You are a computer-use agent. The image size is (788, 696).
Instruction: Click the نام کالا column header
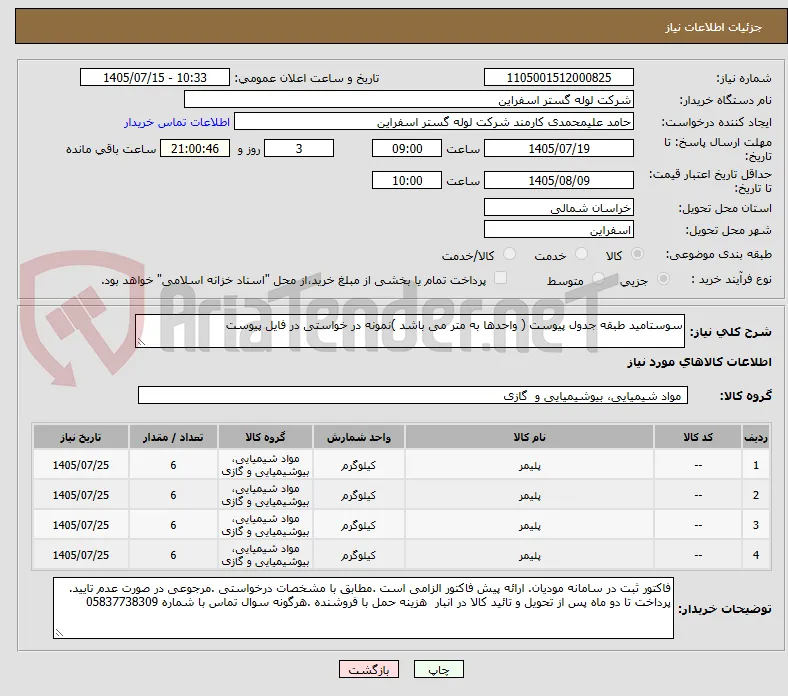[529, 437]
